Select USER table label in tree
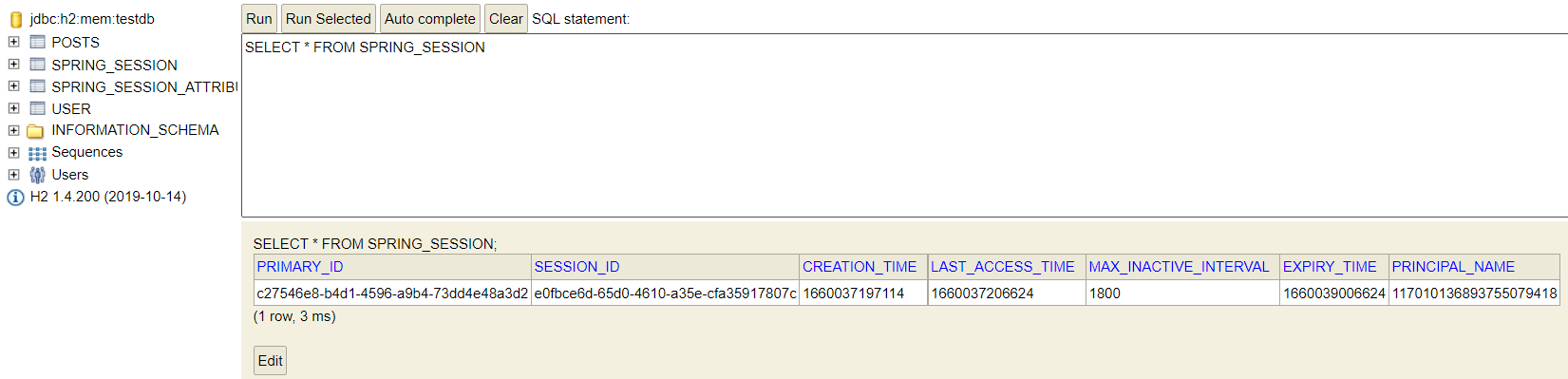1568x379 pixels. (71, 109)
